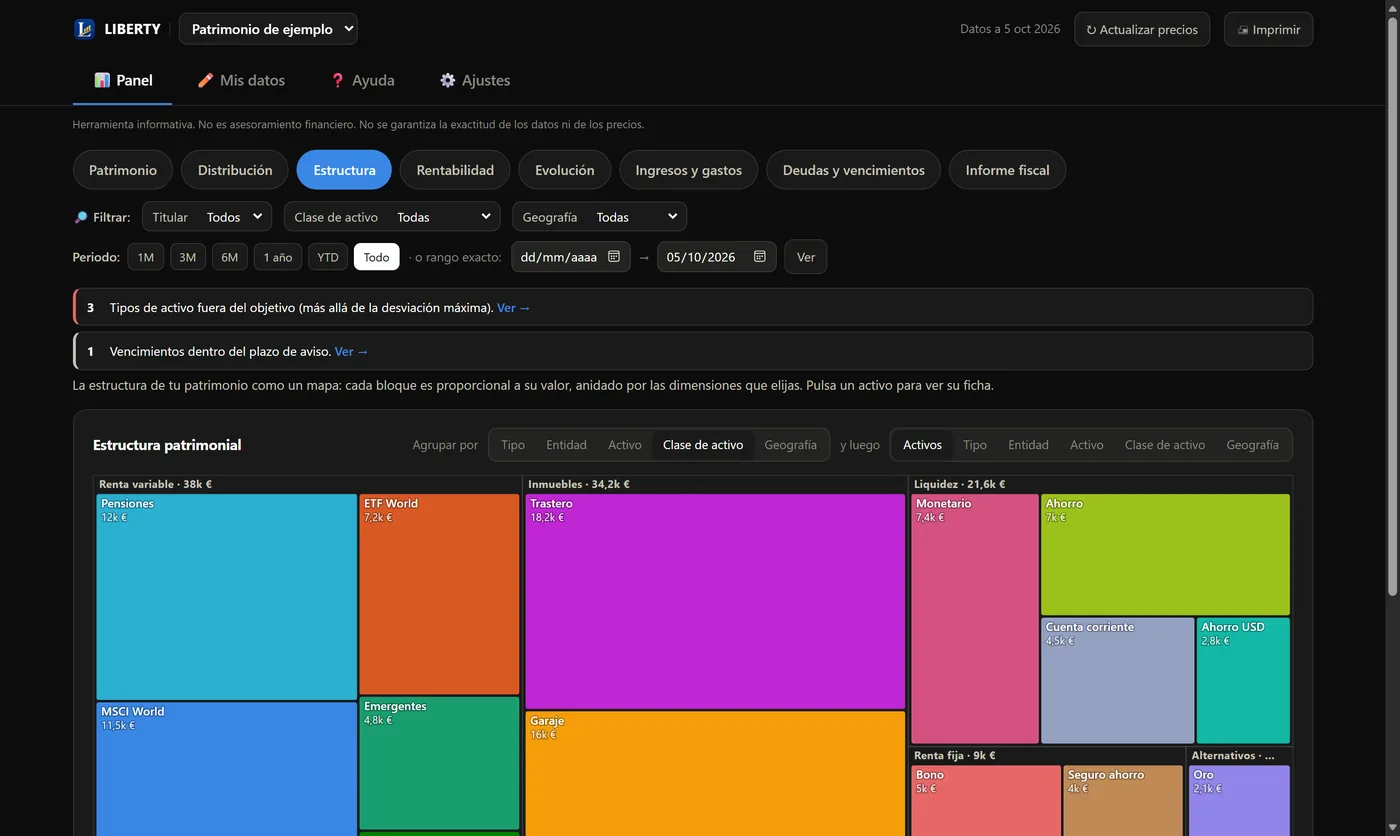This screenshot has width=1400, height=836.
Task: Open Informe fiscal view
Action: [1007, 170]
